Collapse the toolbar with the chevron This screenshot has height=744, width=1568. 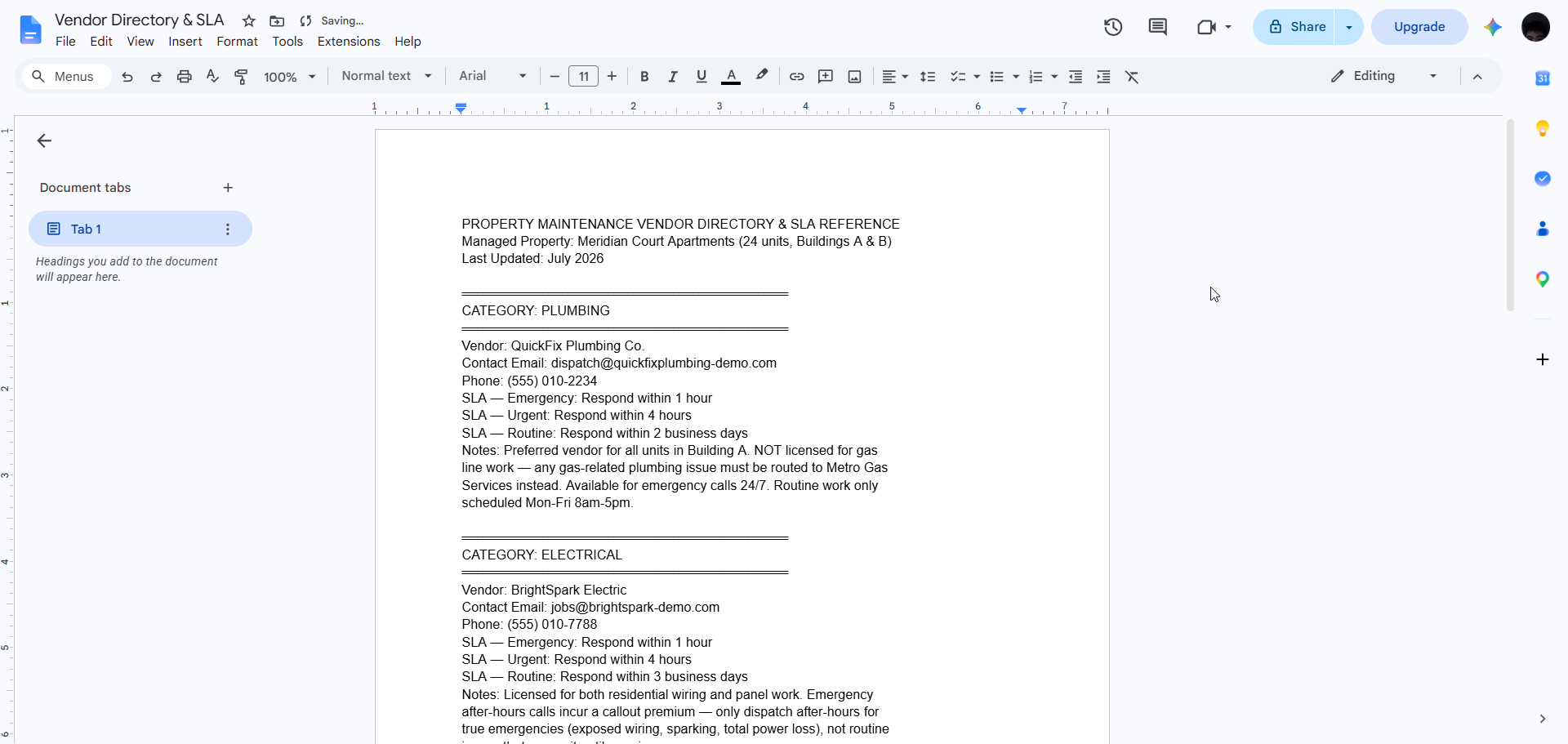pos(1477,77)
